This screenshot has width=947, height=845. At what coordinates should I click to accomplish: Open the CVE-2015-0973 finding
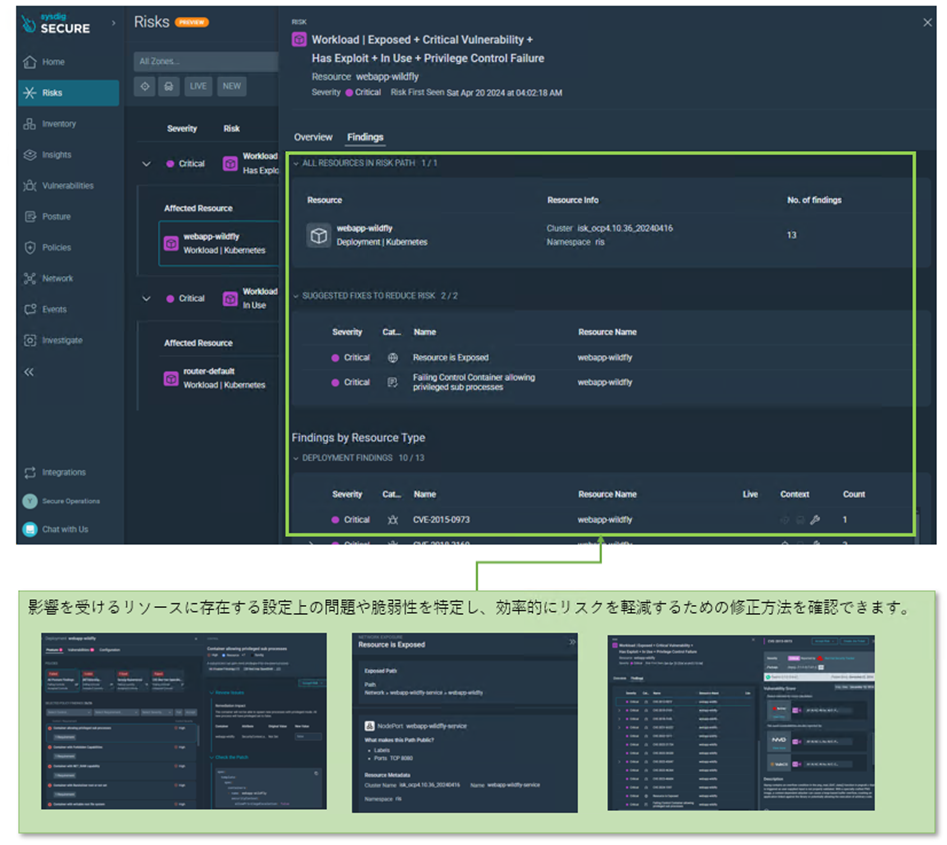pyautogui.click(x=441, y=520)
